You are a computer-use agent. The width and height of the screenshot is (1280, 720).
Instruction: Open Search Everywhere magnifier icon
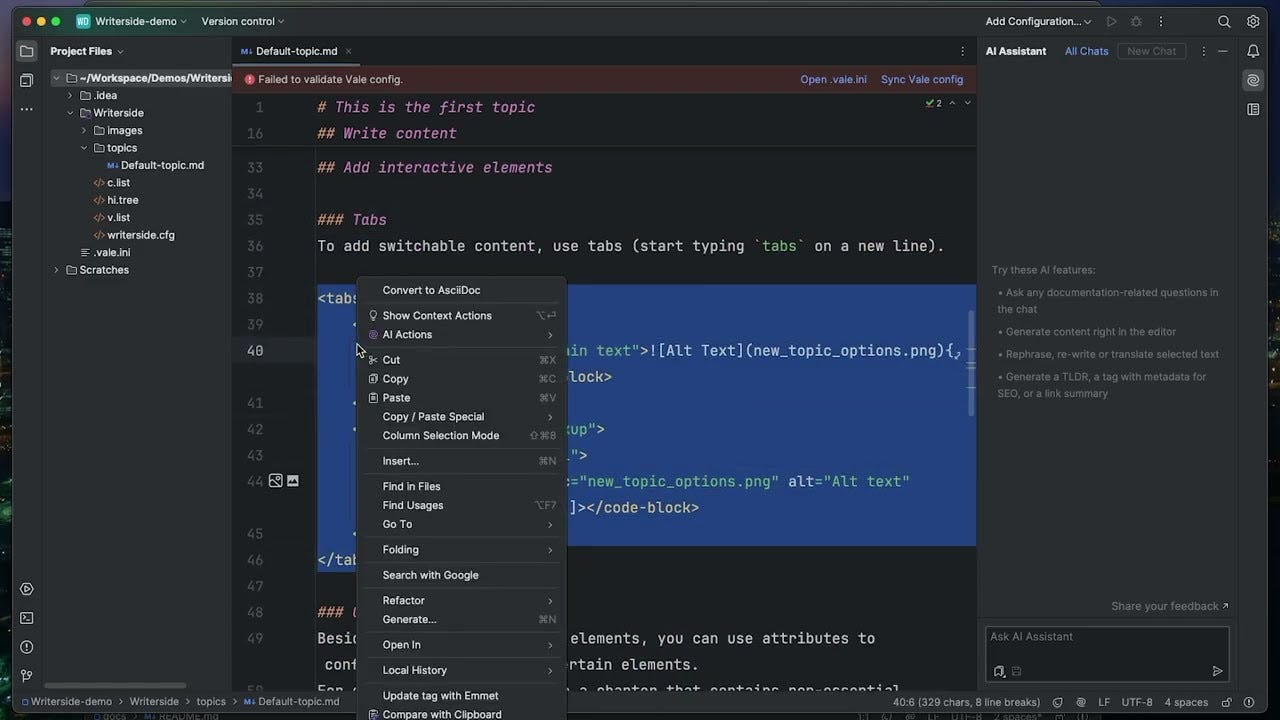click(1224, 21)
